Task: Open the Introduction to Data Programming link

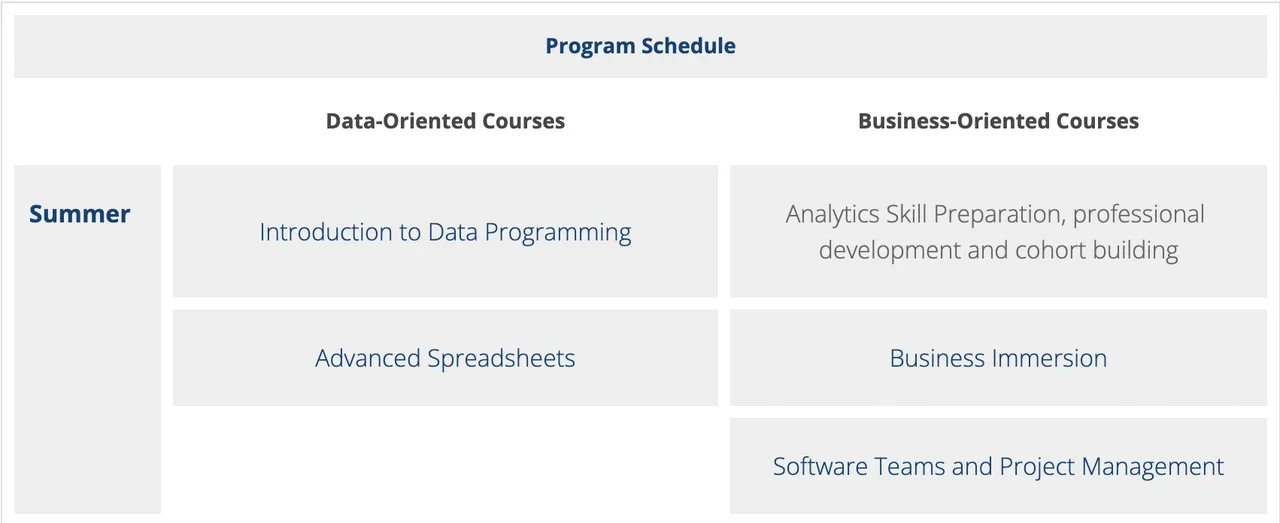Action: [x=445, y=232]
